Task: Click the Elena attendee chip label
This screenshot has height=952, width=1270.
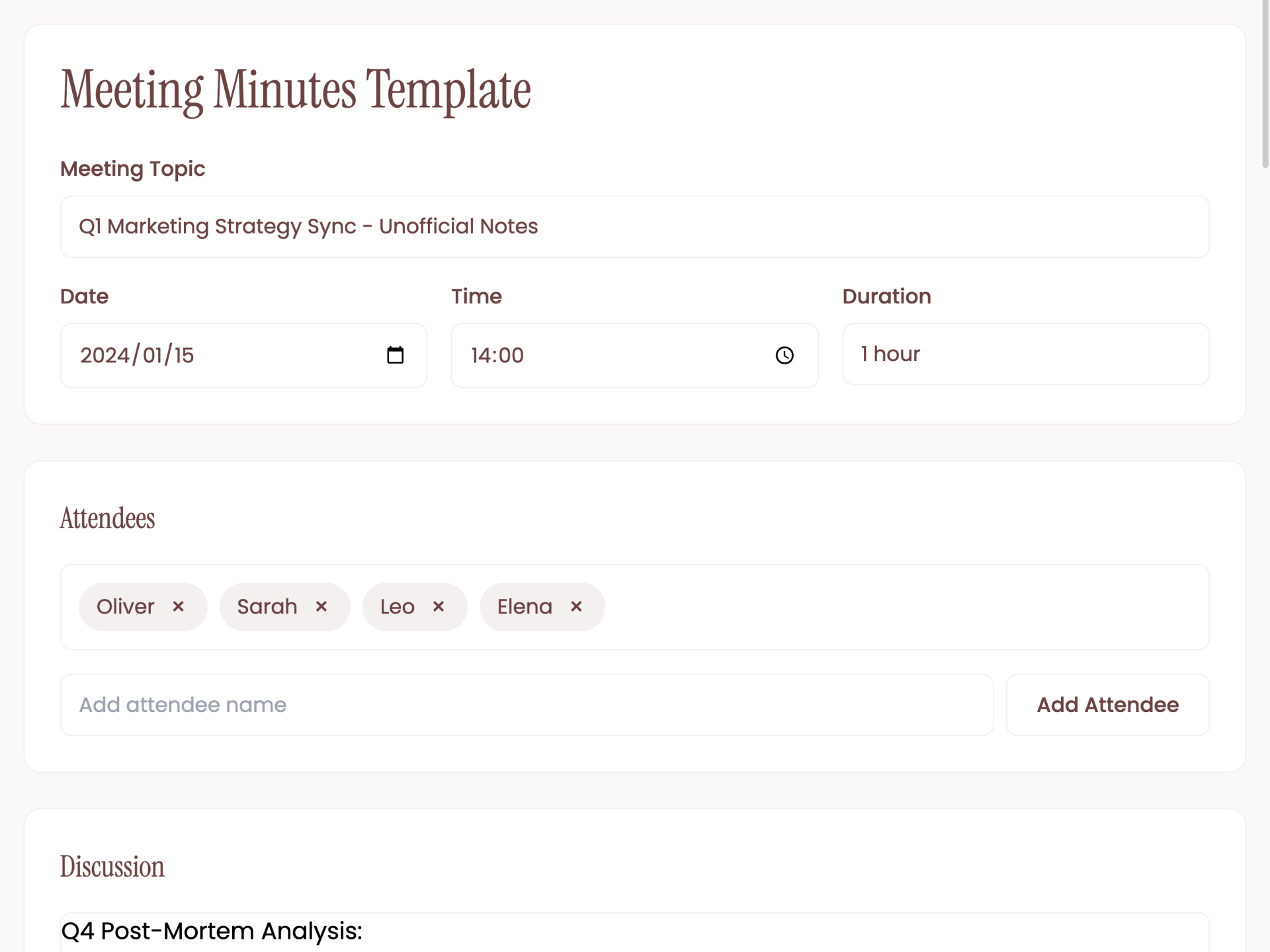Action: point(525,606)
